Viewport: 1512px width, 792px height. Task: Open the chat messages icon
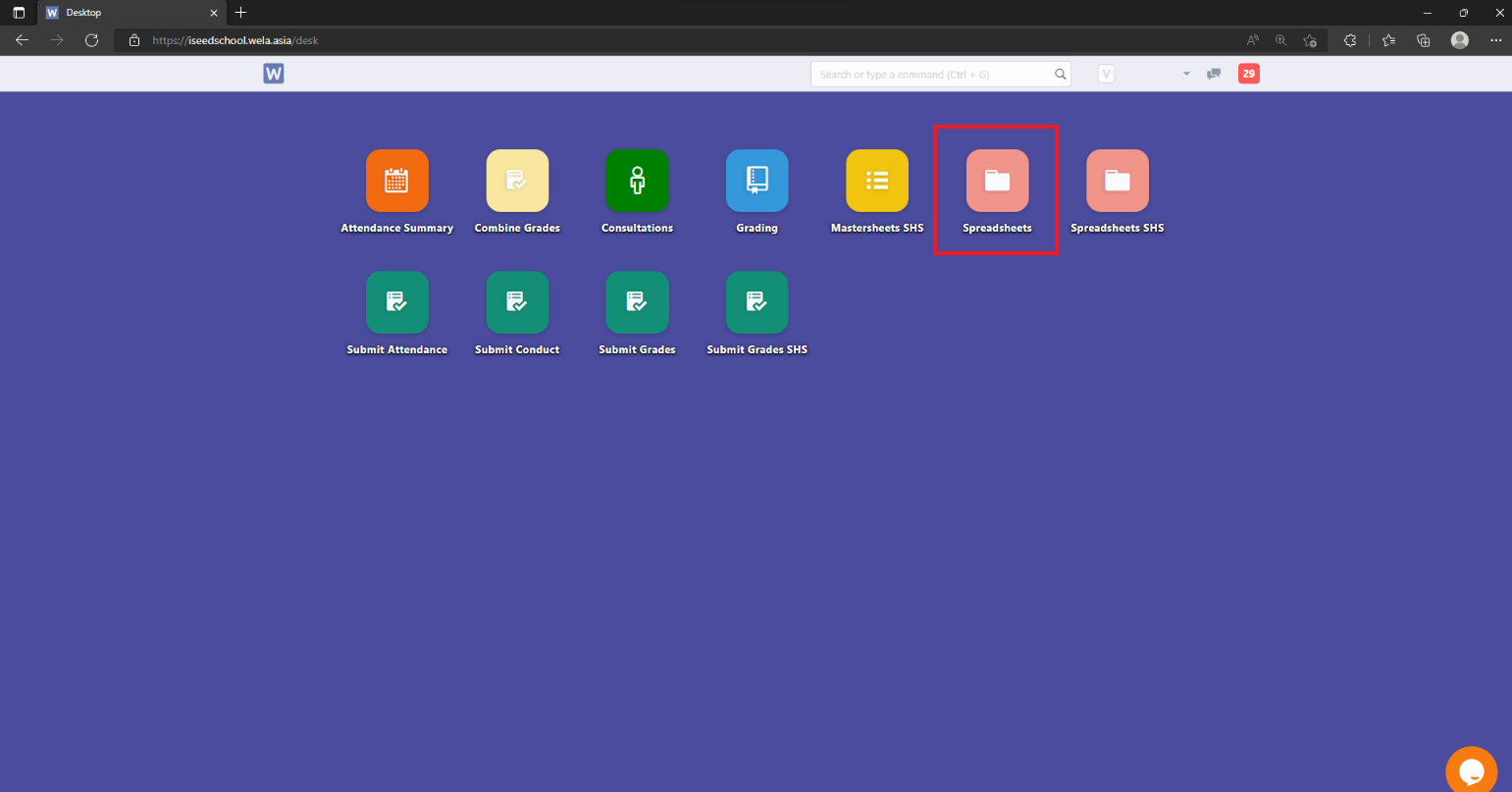(x=1214, y=75)
